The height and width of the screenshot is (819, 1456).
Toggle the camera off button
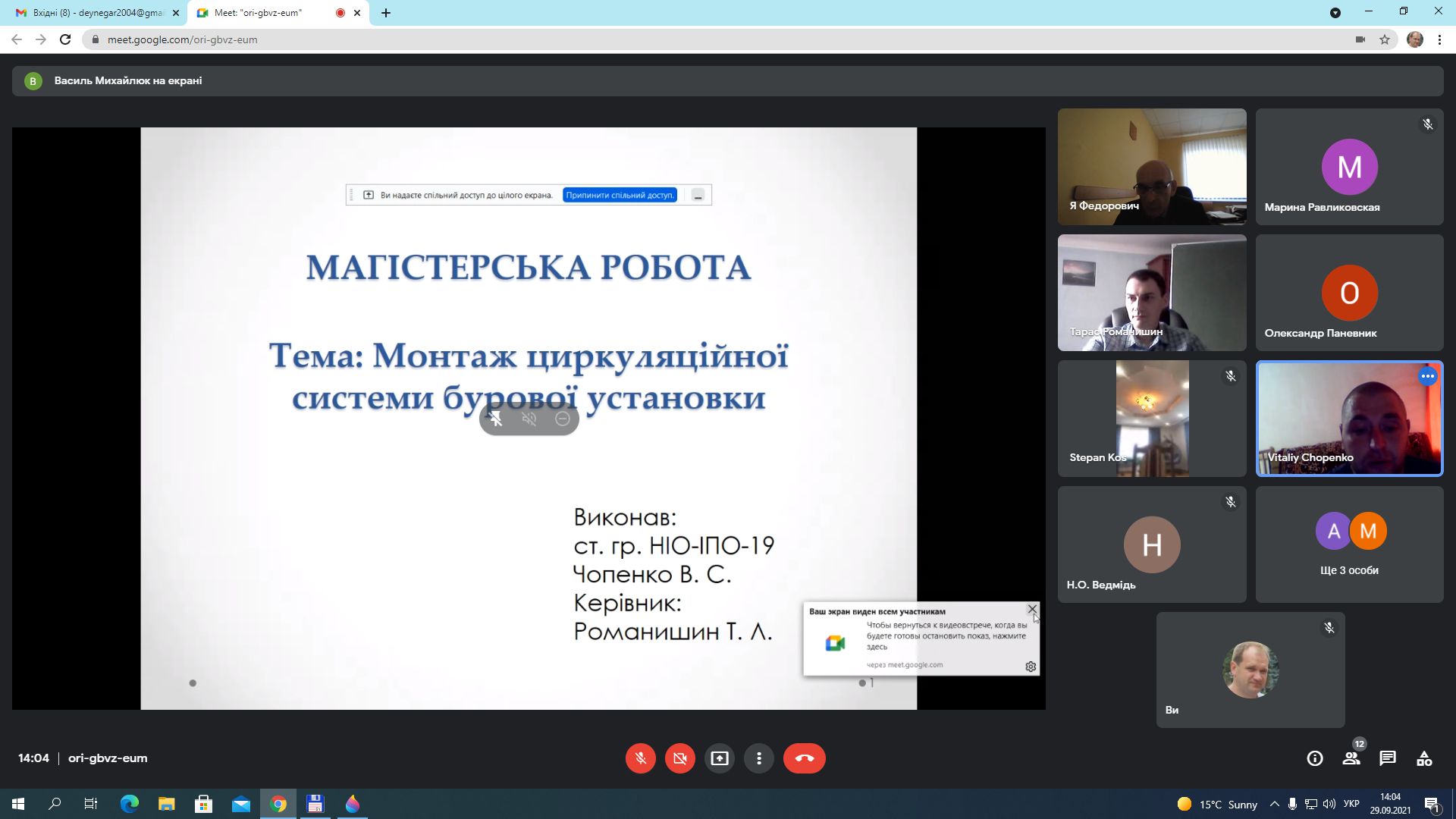tap(679, 758)
